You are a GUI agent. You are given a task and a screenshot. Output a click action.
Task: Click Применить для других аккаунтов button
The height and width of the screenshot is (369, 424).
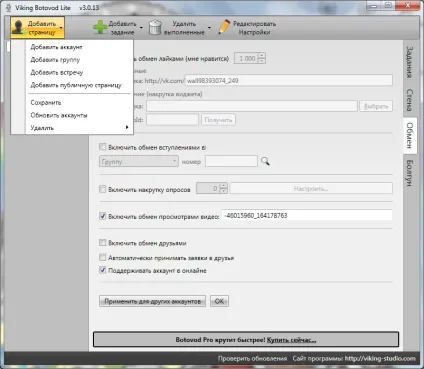[x=152, y=301]
